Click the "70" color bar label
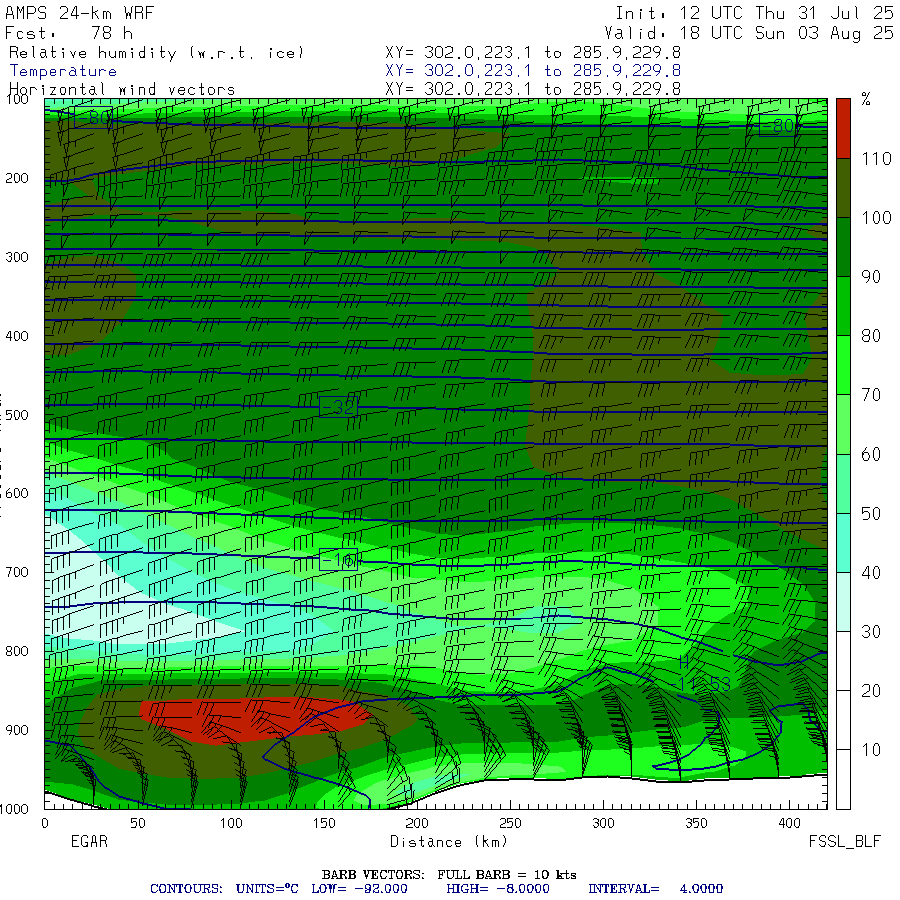 point(871,395)
